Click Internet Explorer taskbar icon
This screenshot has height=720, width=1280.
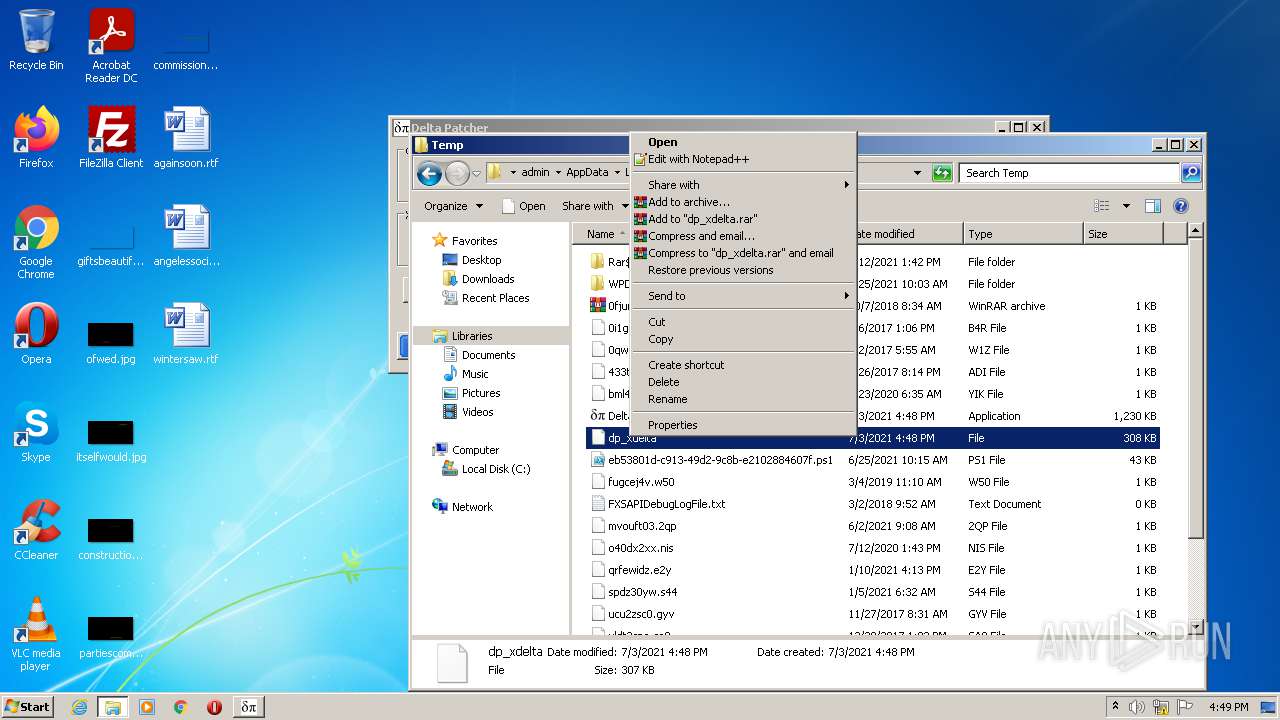79,707
